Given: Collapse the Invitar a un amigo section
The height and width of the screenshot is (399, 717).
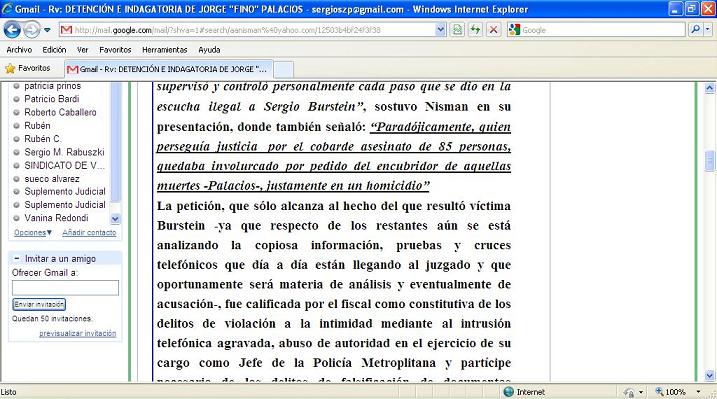Looking at the screenshot, I should tap(16, 258).
